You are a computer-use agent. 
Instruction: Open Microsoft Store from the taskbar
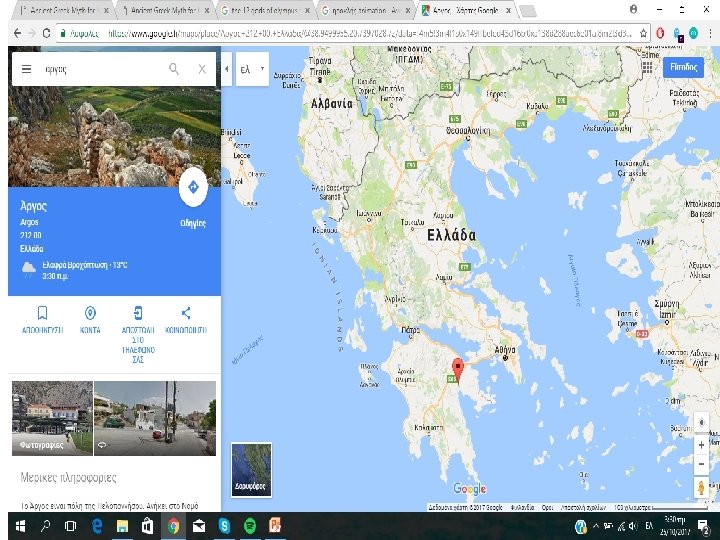[147, 526]
